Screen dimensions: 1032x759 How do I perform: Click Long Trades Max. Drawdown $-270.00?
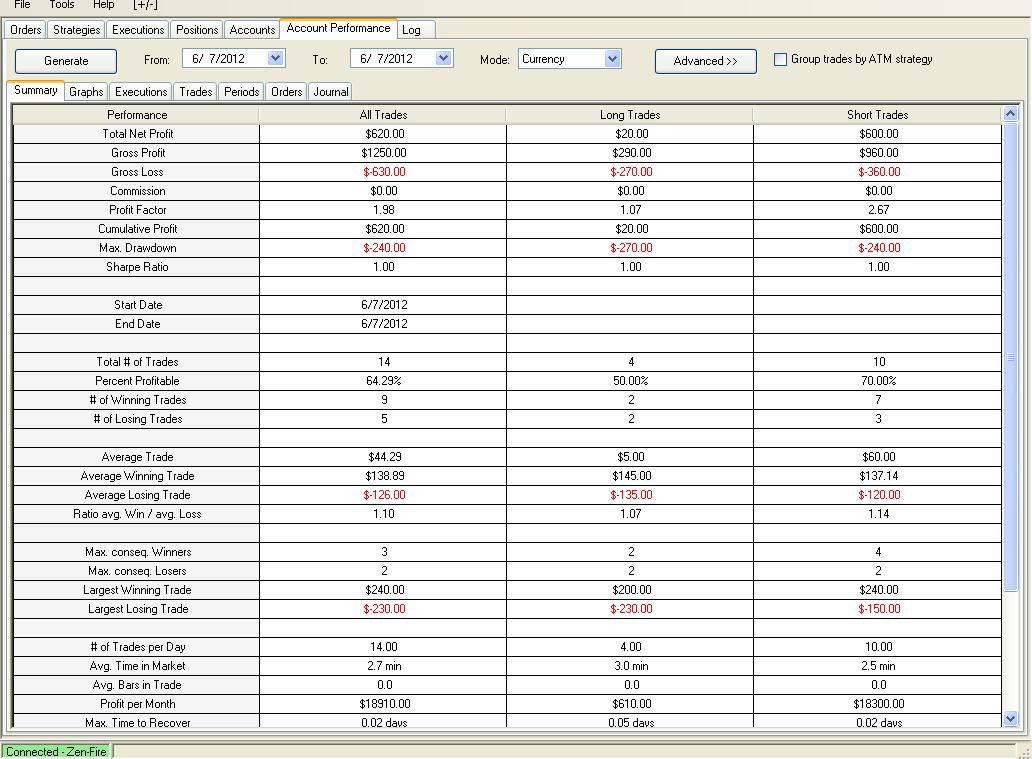pyautogui.click(x=631, y=248)
